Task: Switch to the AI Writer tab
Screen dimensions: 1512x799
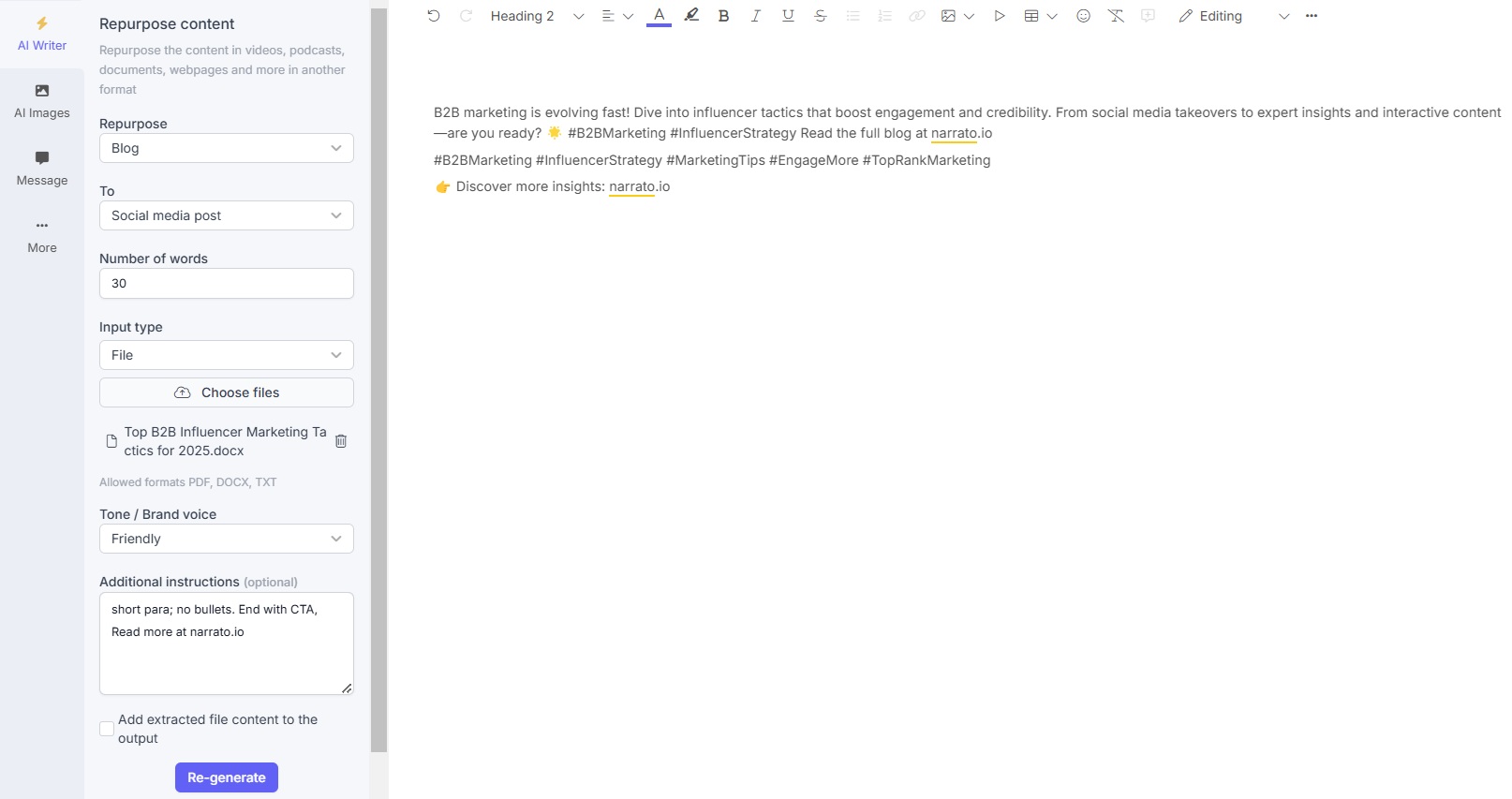Action: pyautogui.click(x=42, y=34)
